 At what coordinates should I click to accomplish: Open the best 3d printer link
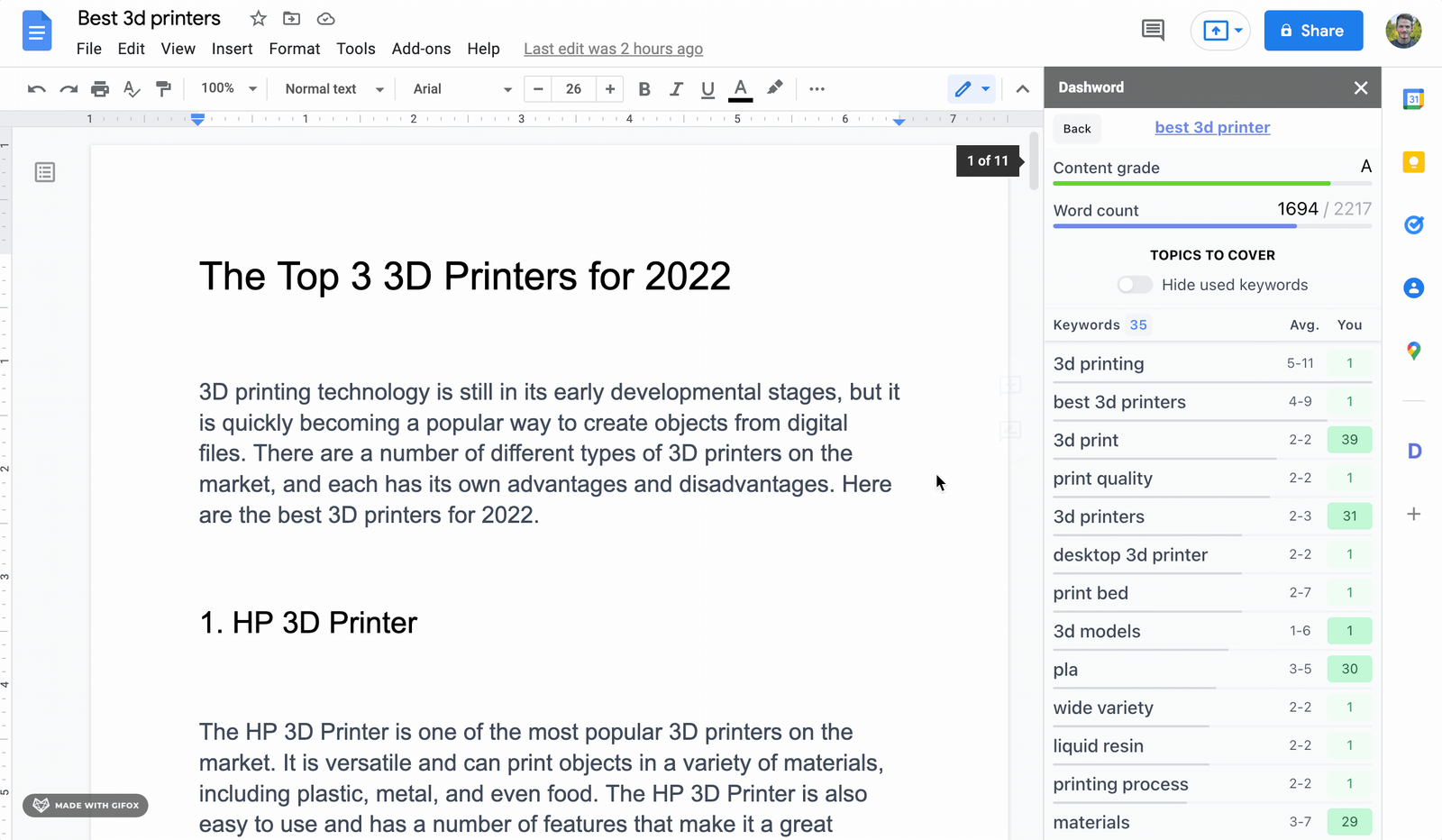click(1212, 127)
